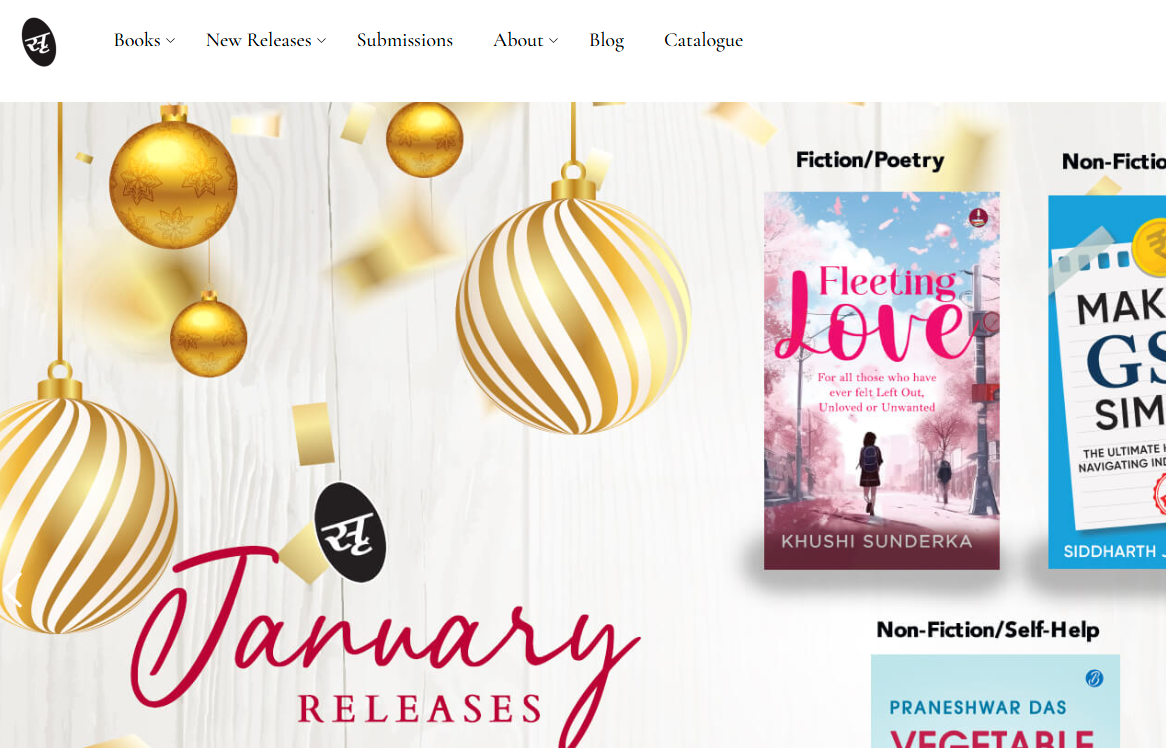
Task: Click the Praneshwar Das book cover
Action: click(x=995, y=701)
